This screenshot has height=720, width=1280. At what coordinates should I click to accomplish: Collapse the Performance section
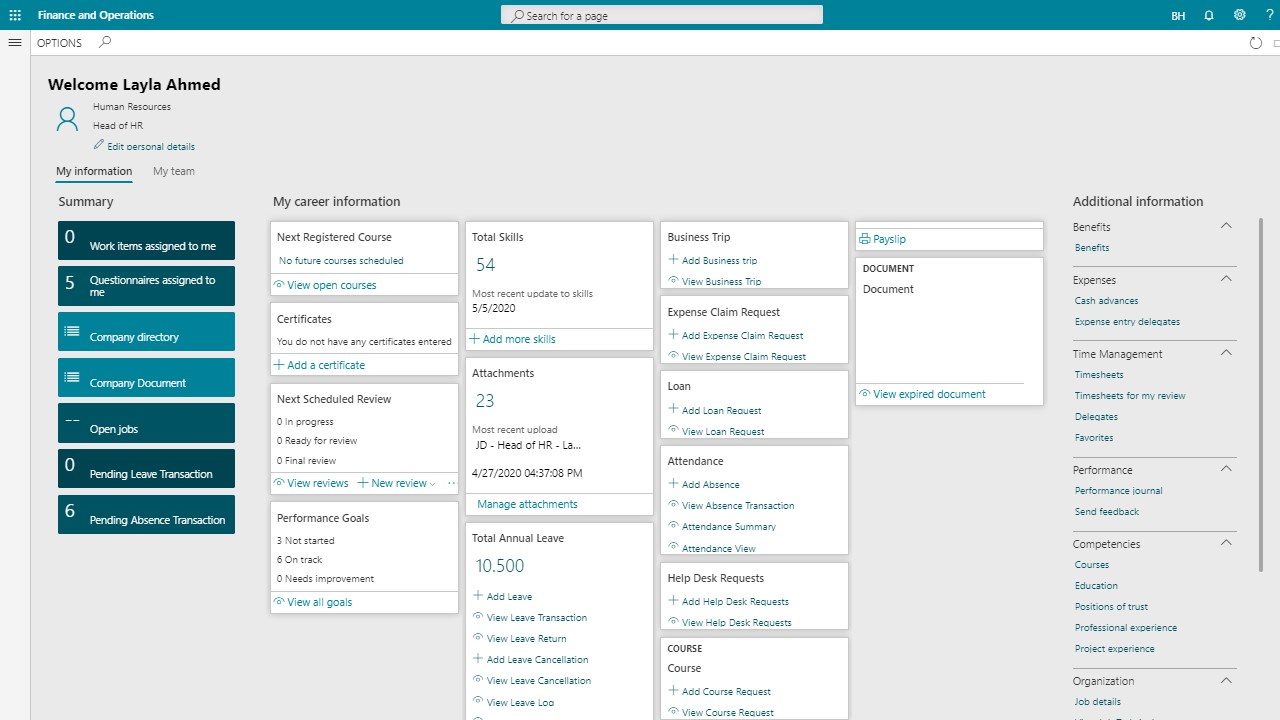point(1226,469)
